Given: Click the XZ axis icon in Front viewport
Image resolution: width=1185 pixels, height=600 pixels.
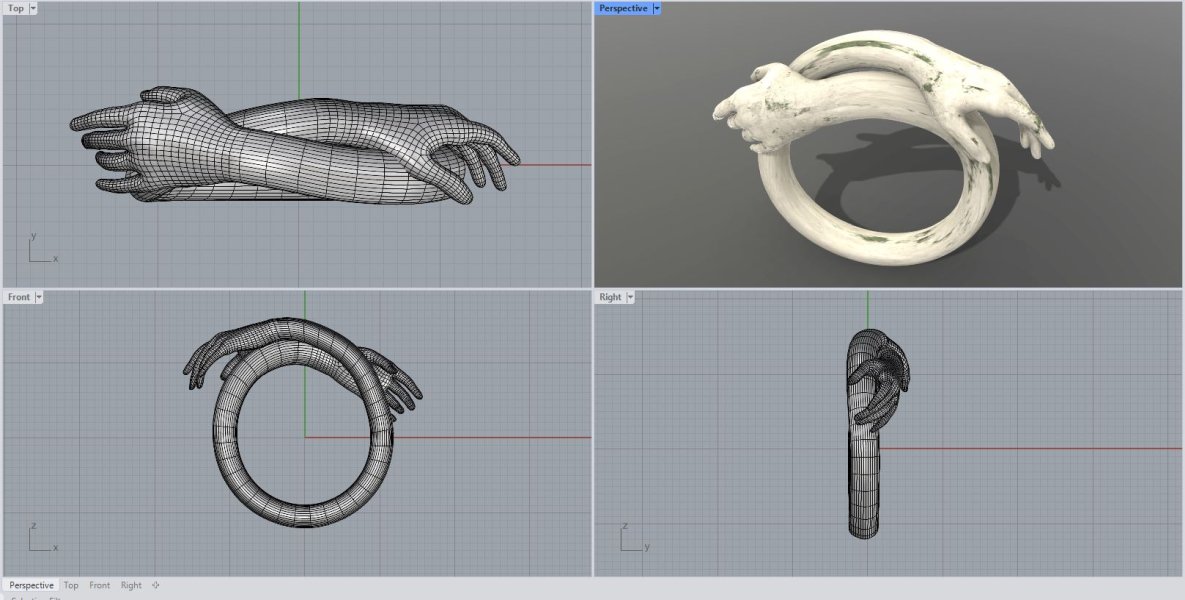Looking at the screenshot, I should coord(40,539).
